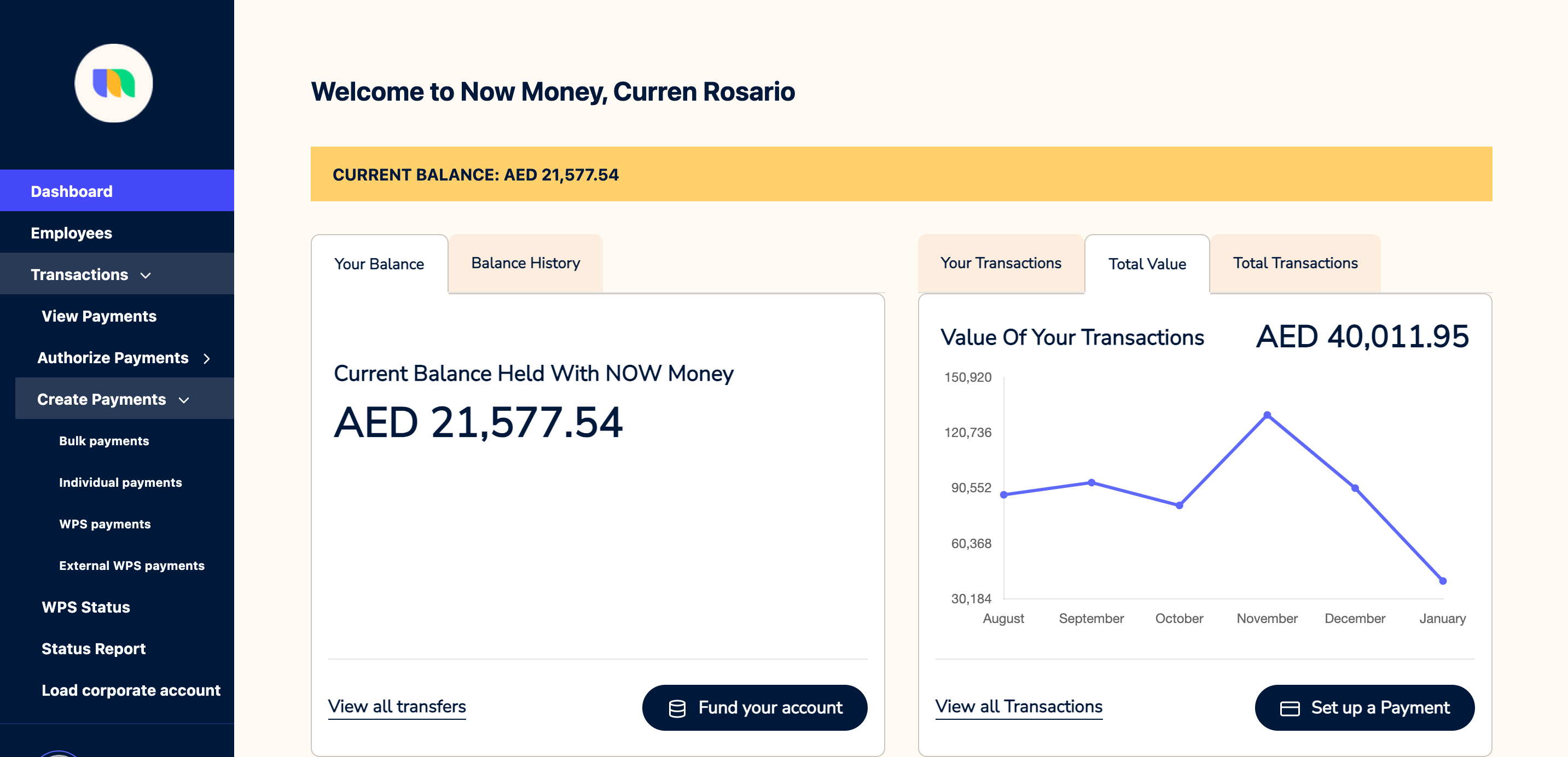Image resolution: width=1568 pixels, height=757 pixels.
Task: Go to WPS Status
Action: (86, 607)
